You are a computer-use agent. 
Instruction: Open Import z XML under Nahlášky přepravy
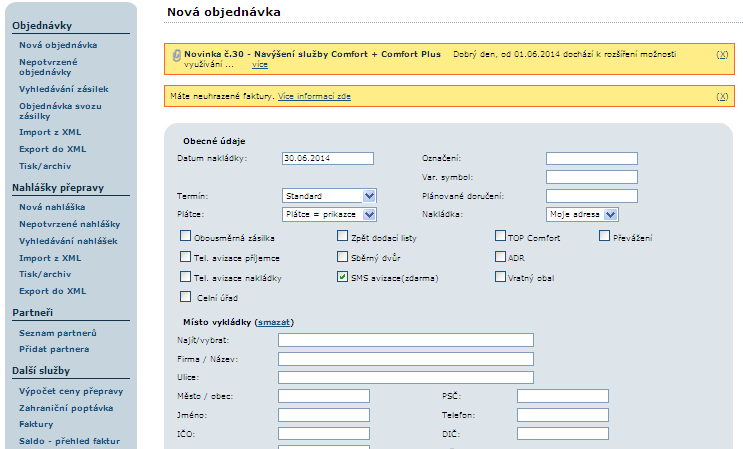click(50, 258)
